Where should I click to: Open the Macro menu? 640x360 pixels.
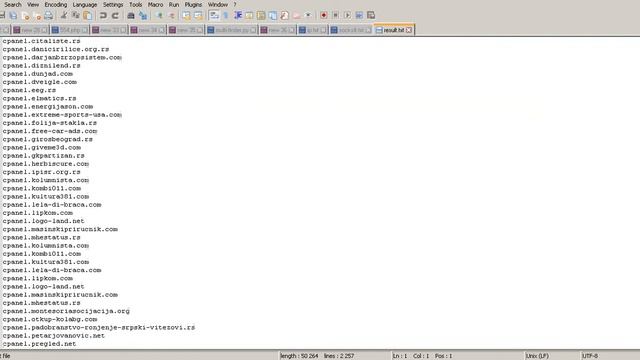156,4
